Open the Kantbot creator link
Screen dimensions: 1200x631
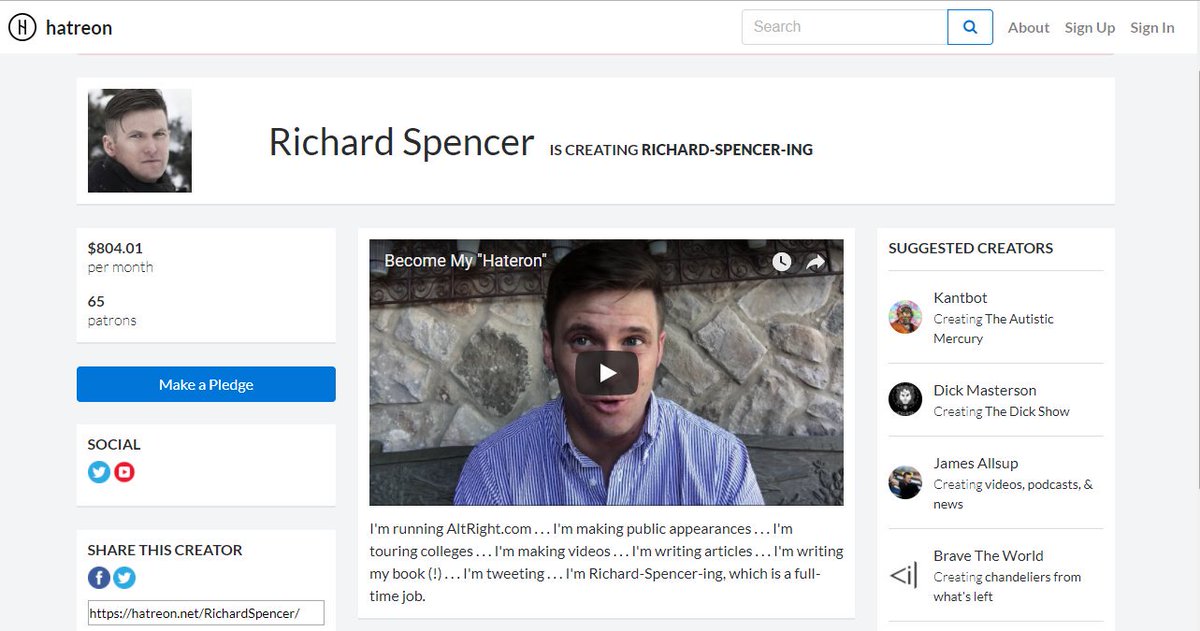[x=960, y=297]
